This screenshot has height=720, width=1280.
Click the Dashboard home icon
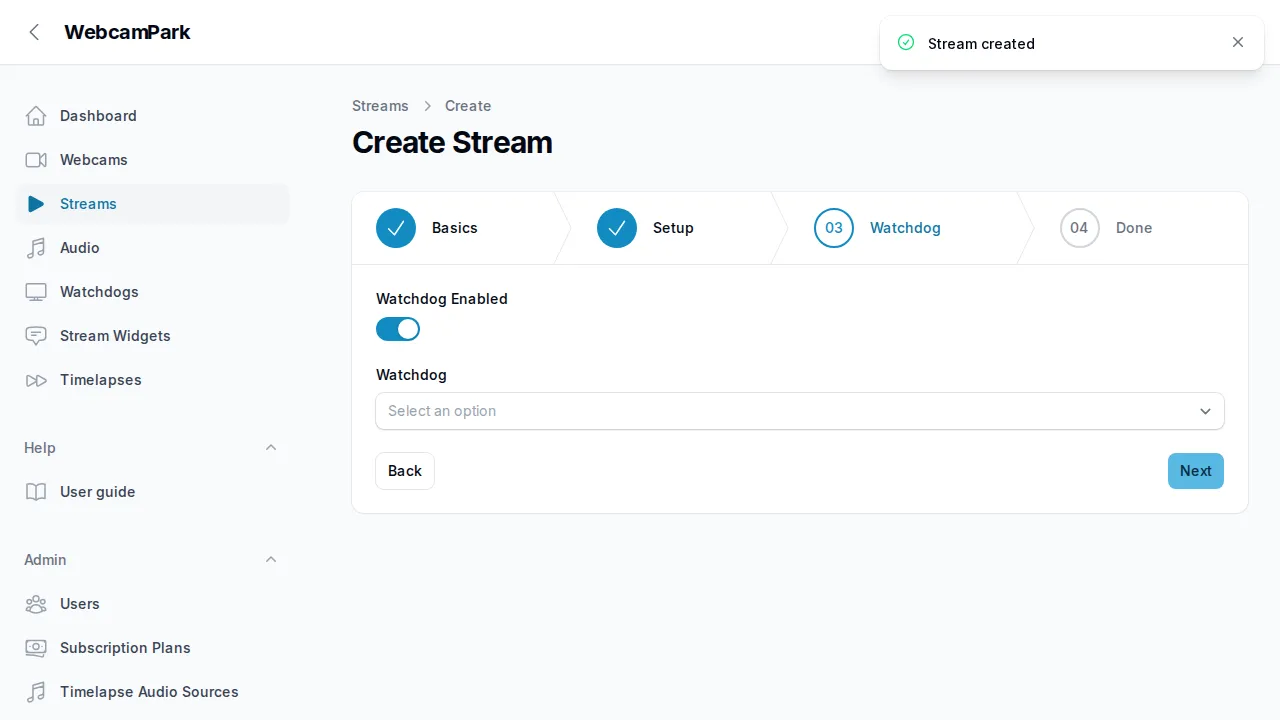point(36,116)
